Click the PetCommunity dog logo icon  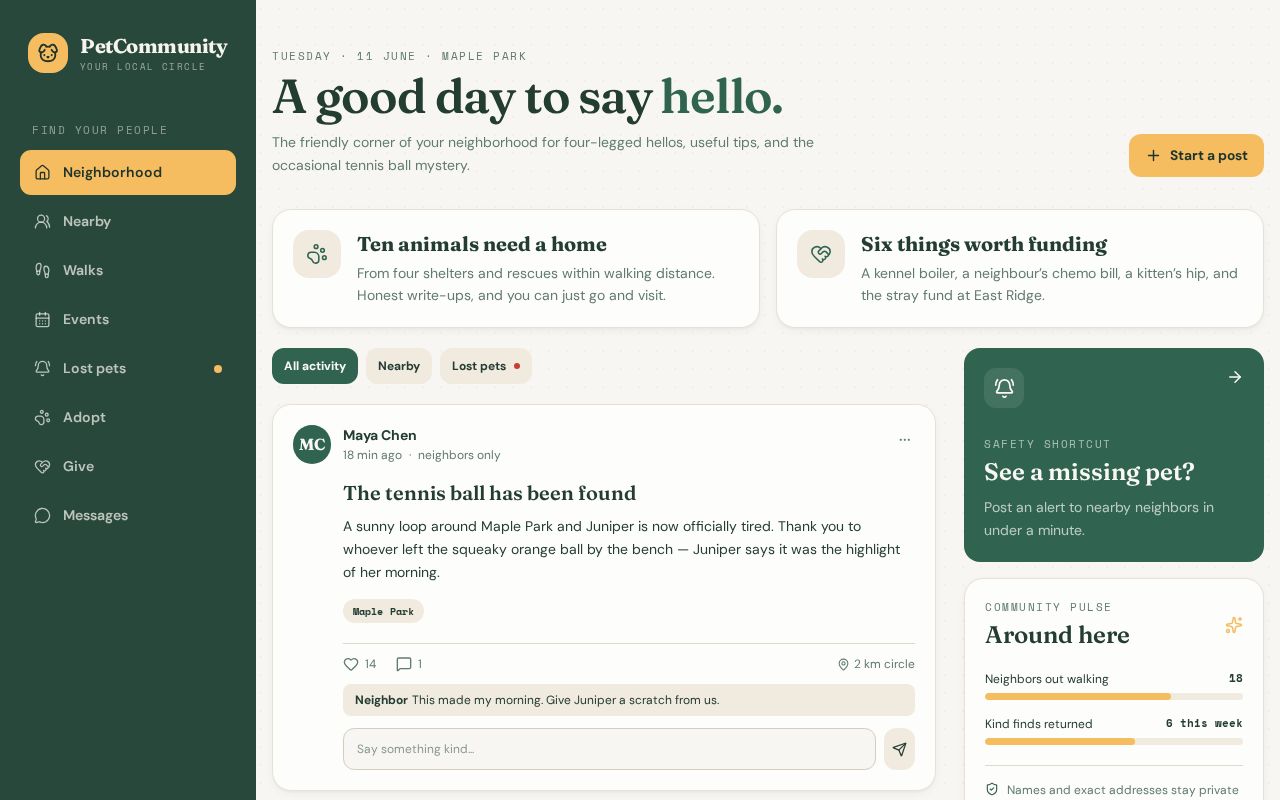(x=48, y=53)
